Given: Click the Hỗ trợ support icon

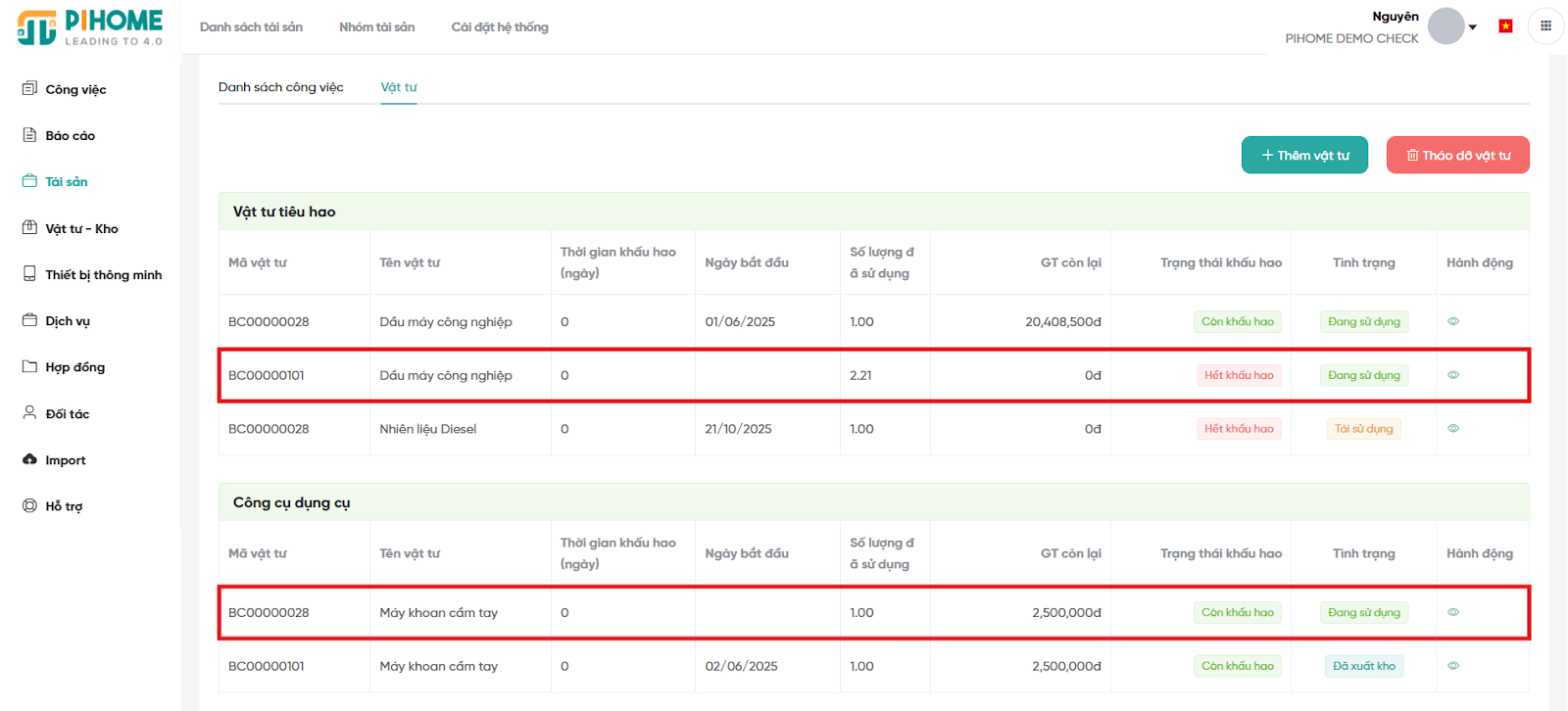Looking at the screenshot, I should (x=29, y=506).
